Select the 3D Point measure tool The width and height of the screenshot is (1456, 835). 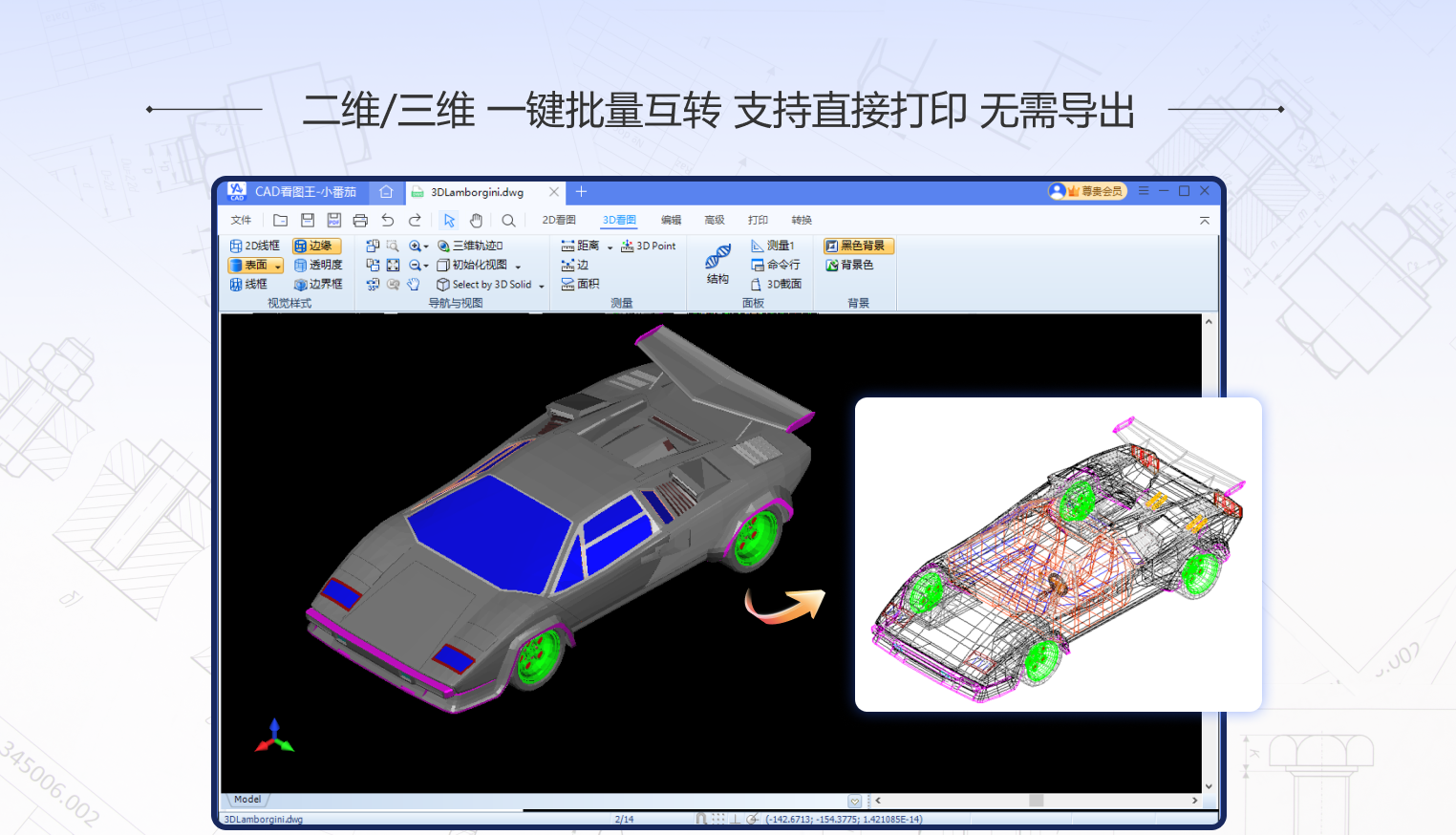[648, 246]
